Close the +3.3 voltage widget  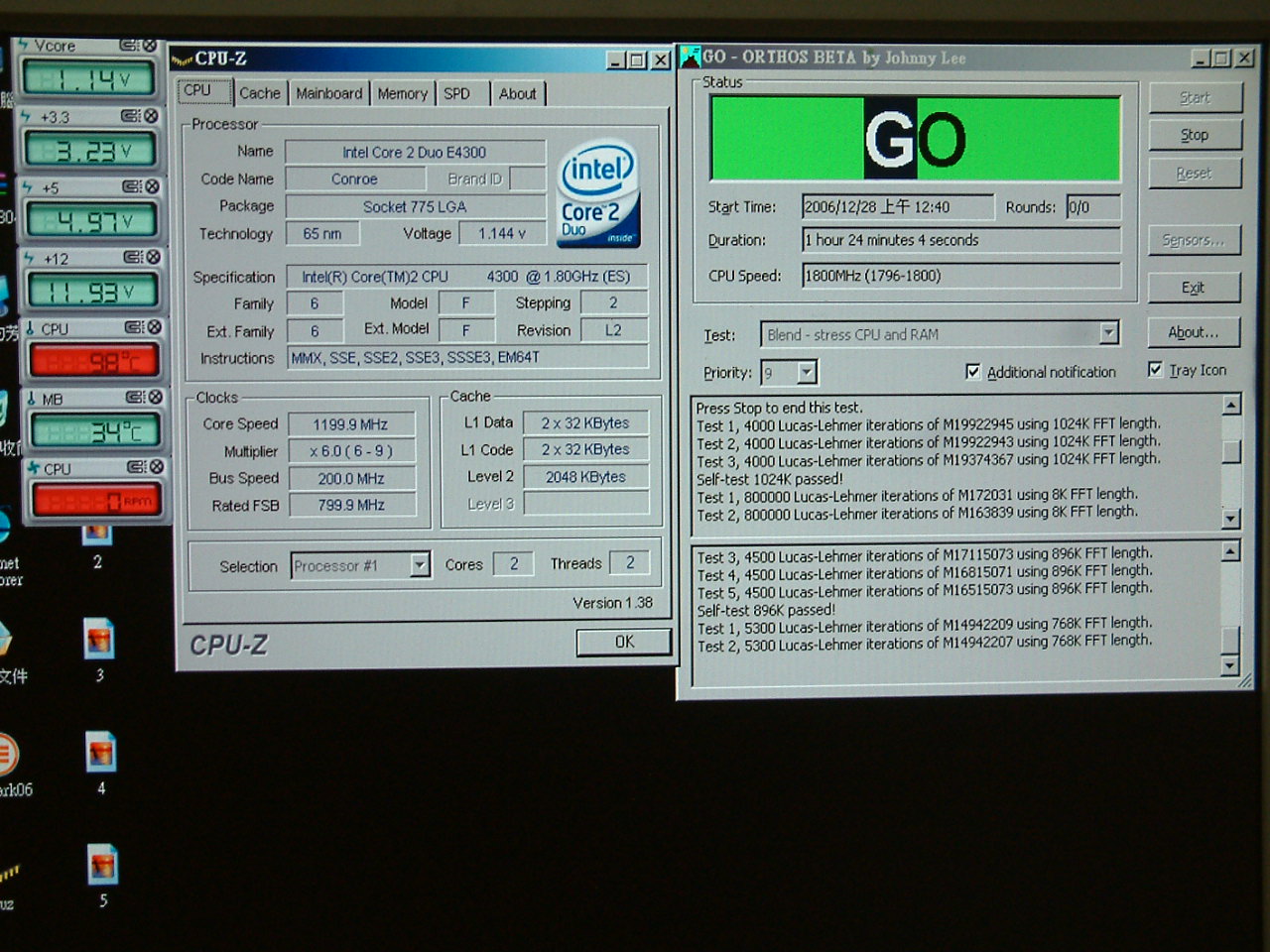(x=151, y=116)
